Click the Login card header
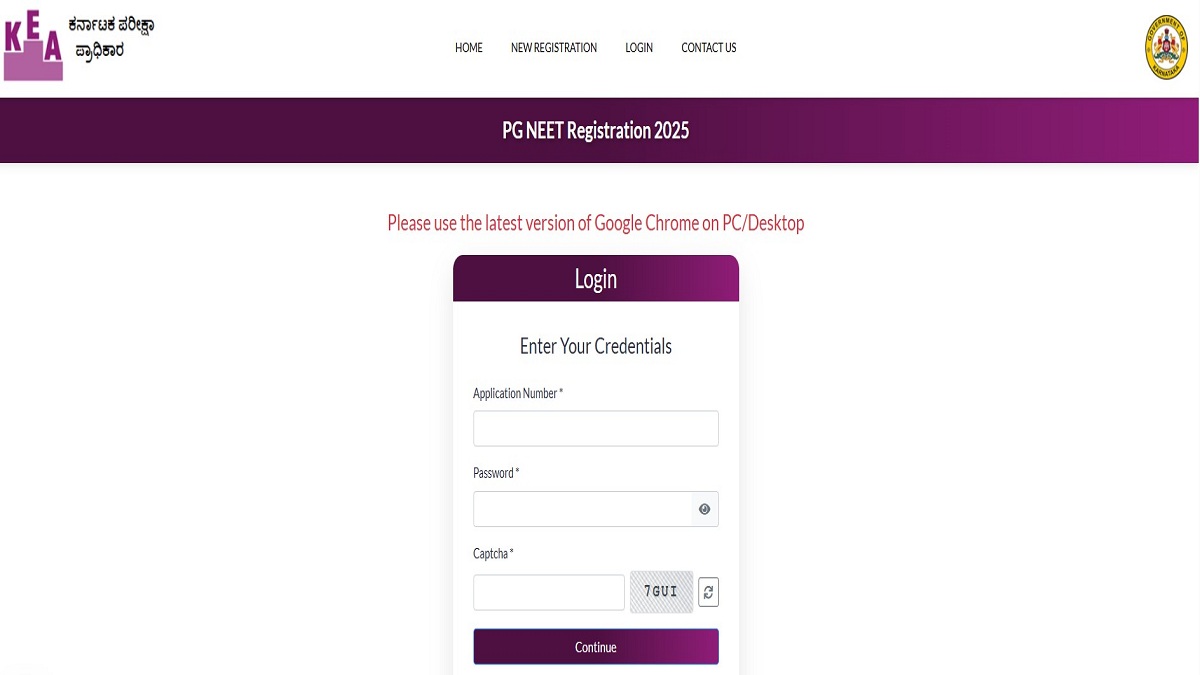 [x=596, y=279]
